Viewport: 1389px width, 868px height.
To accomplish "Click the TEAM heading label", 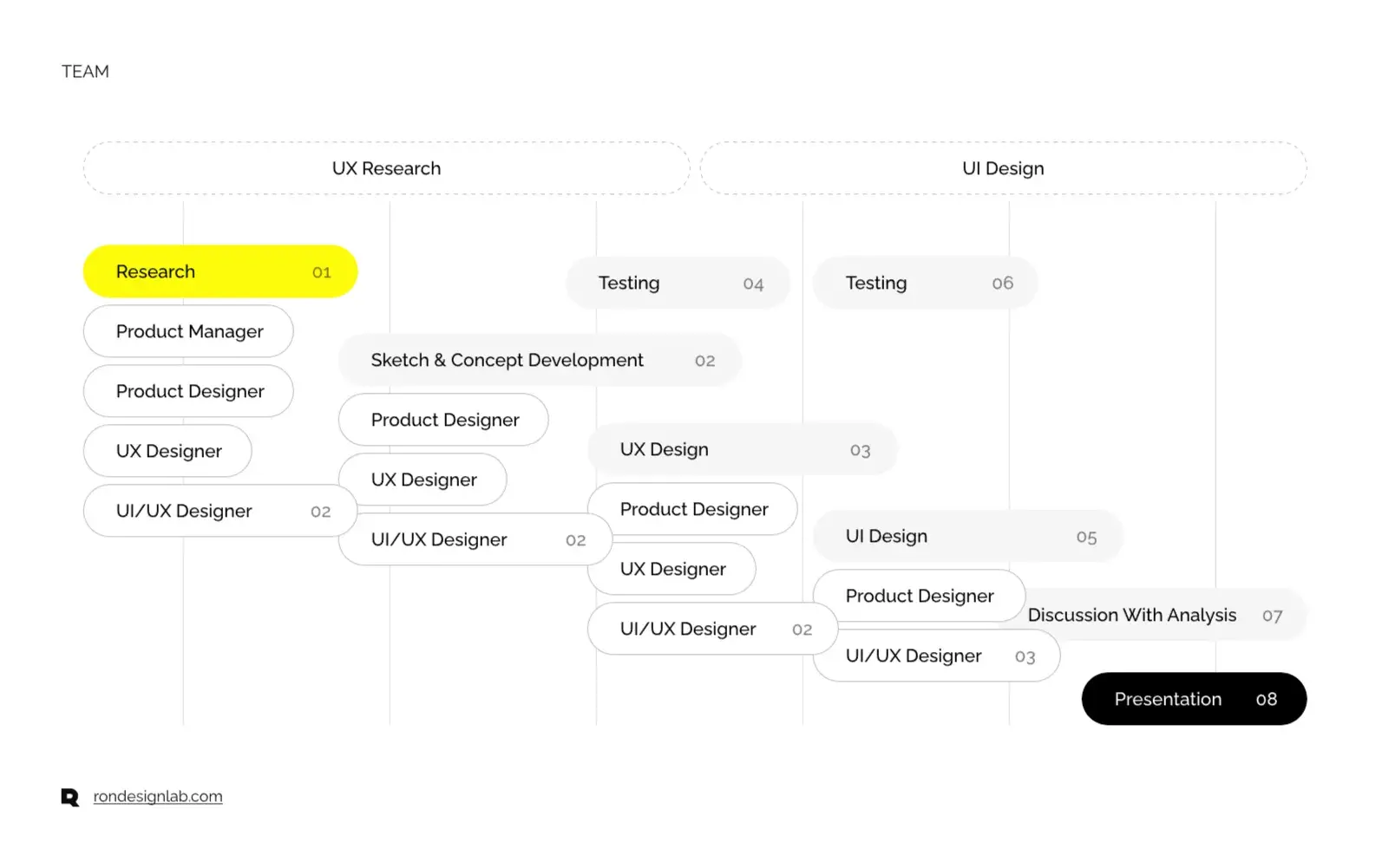I will pyautogui.click(x=85, y=71).
